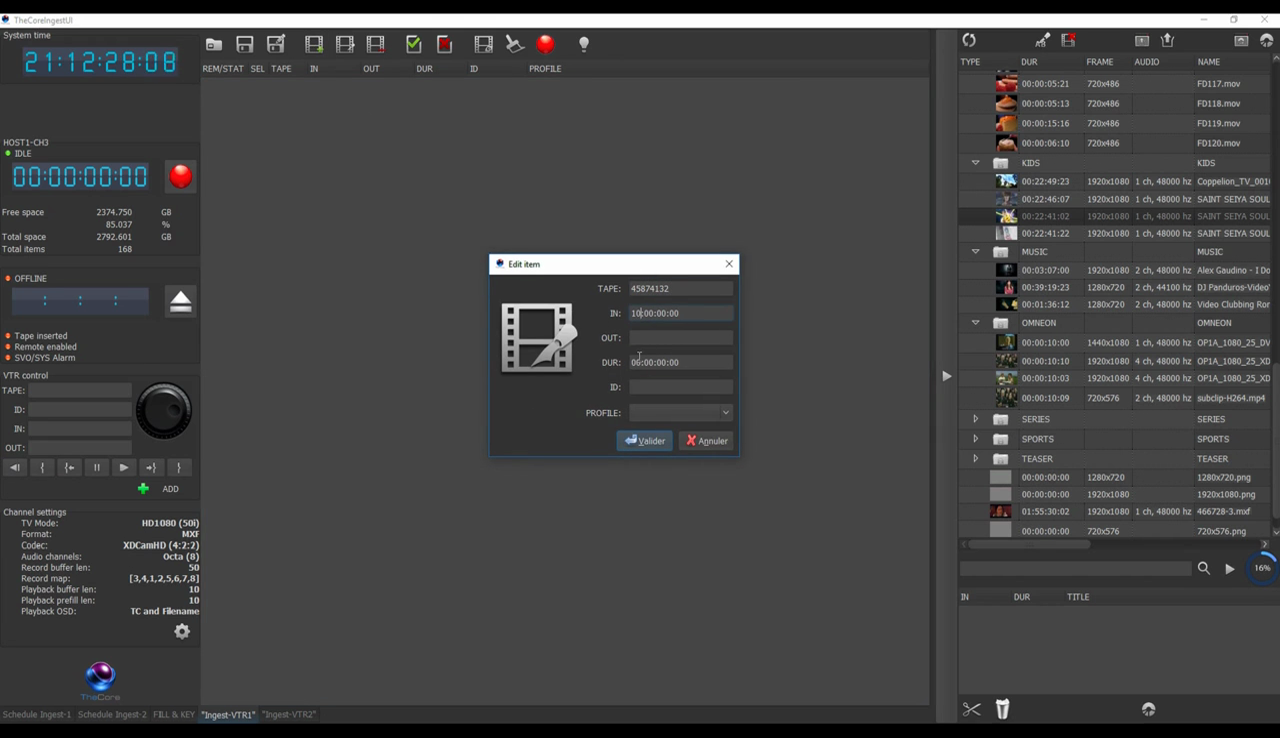
Task: Click the VTR mark-out brace button
Action: (179, 467)
